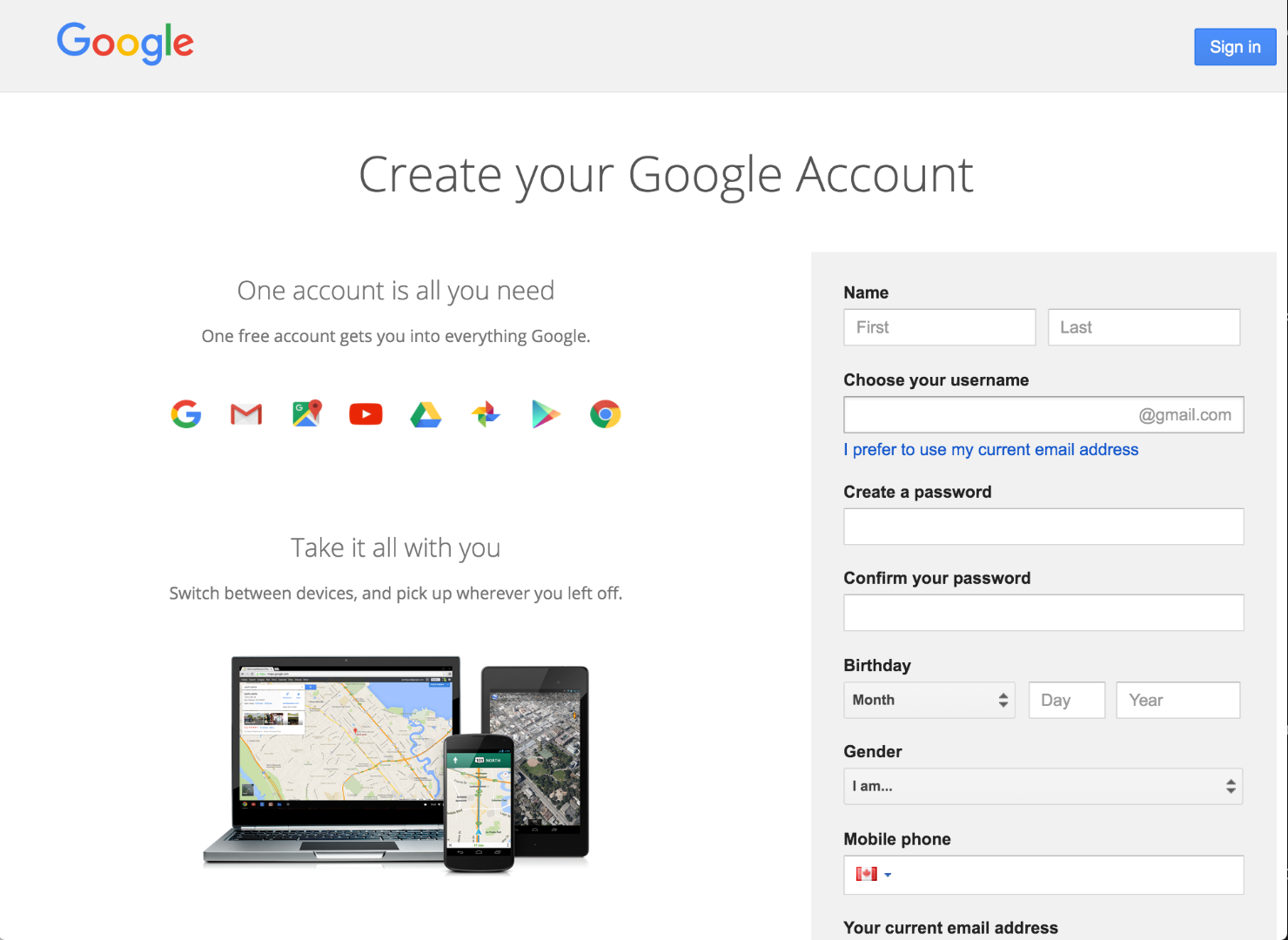Click the username field next to gmail.com

[x=983, y=414]
